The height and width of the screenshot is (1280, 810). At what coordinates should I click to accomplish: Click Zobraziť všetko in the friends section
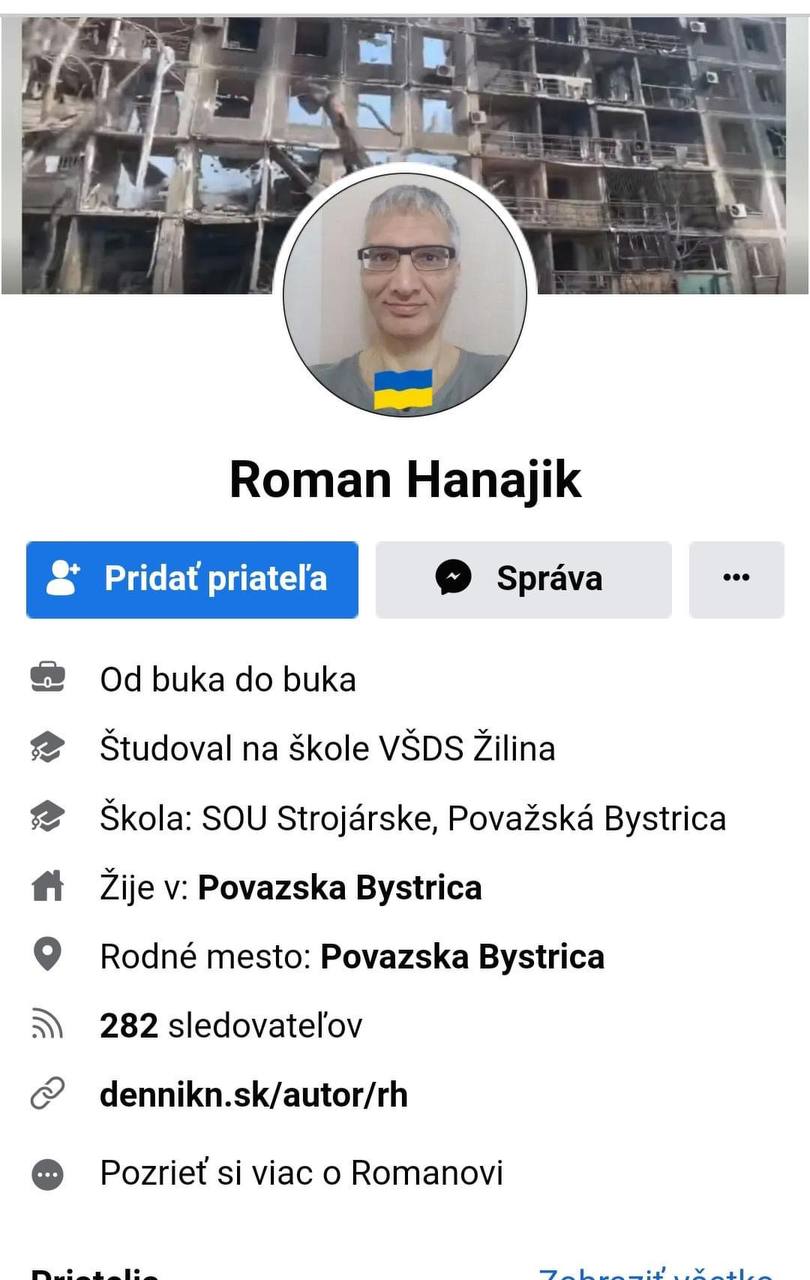coord(655,1274)
